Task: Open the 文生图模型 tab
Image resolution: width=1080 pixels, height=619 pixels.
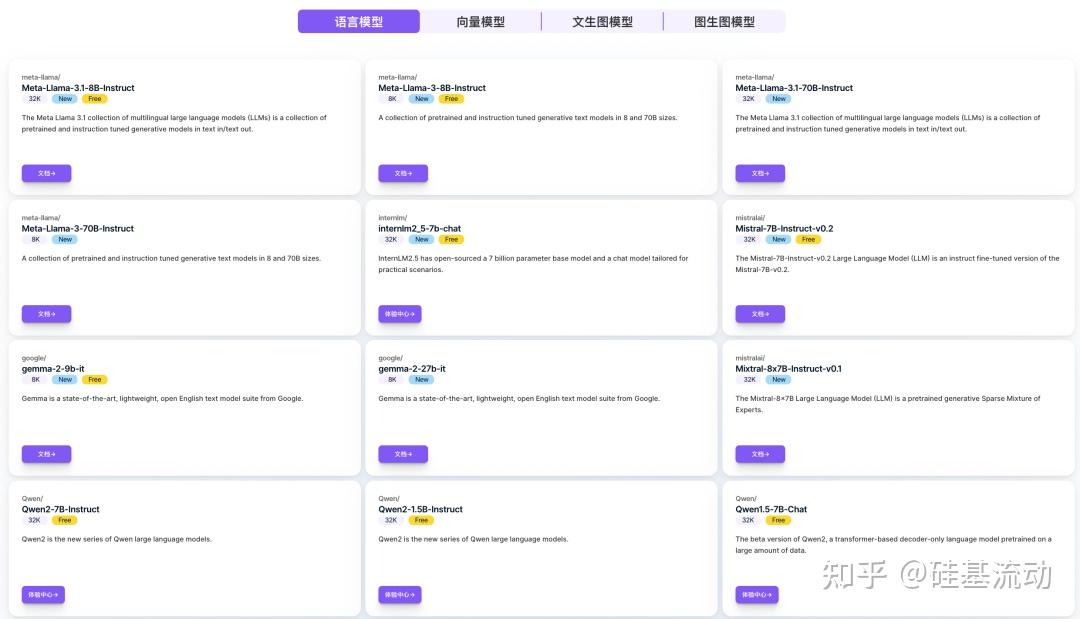Action: [x=602, y=20]
